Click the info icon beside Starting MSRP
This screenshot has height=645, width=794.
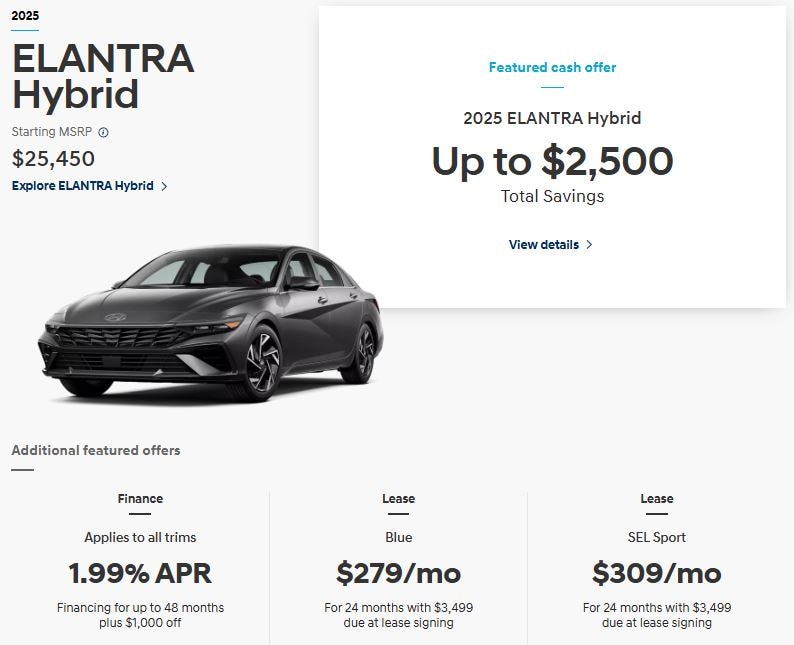104,132
